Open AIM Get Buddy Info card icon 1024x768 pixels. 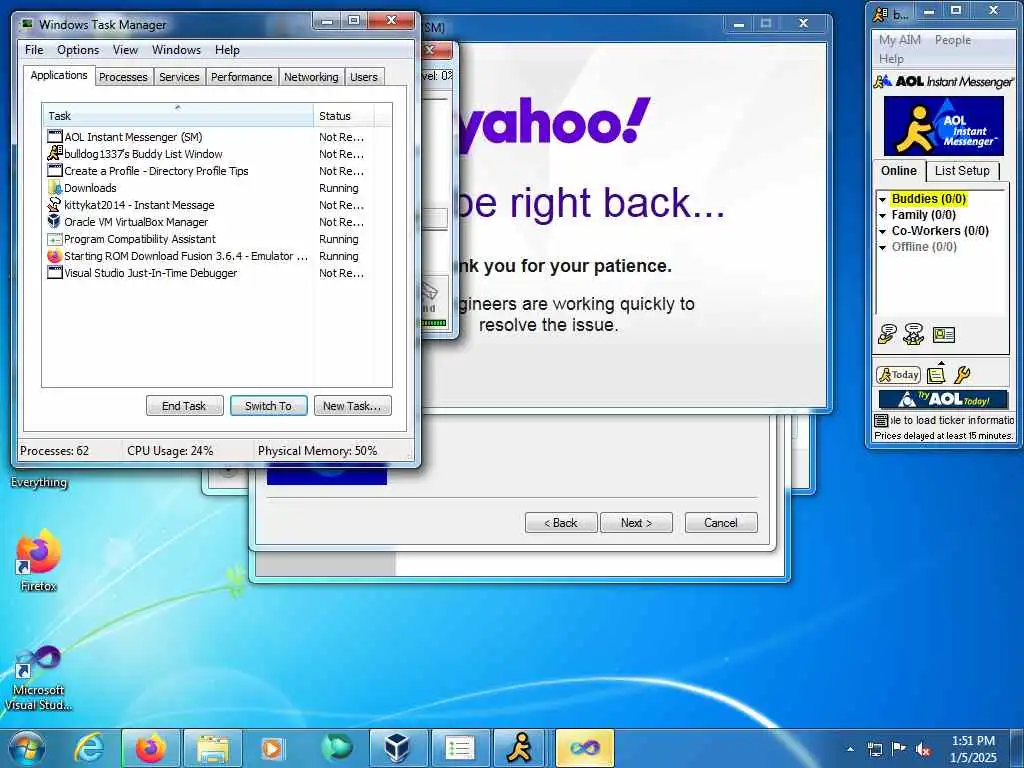click(944, 335)
